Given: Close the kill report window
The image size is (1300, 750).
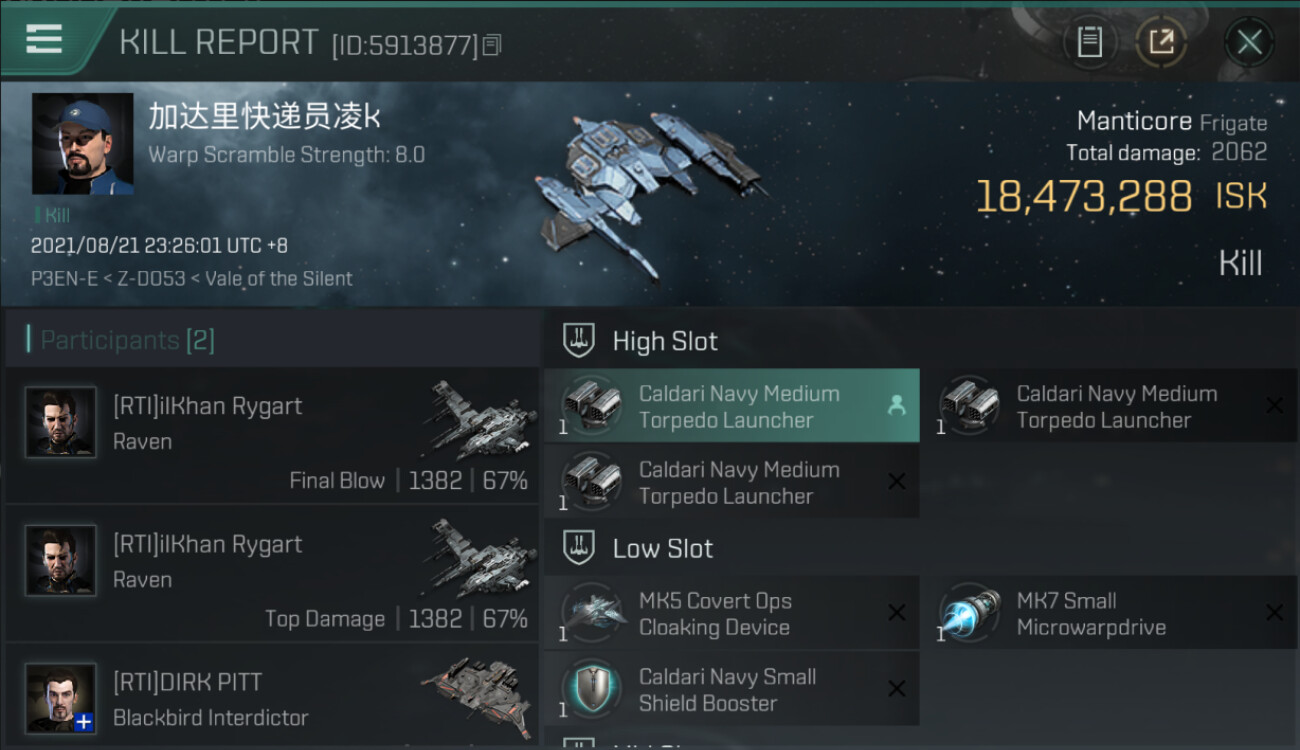Looking at the screenshot, I should tap(1249, 42).
